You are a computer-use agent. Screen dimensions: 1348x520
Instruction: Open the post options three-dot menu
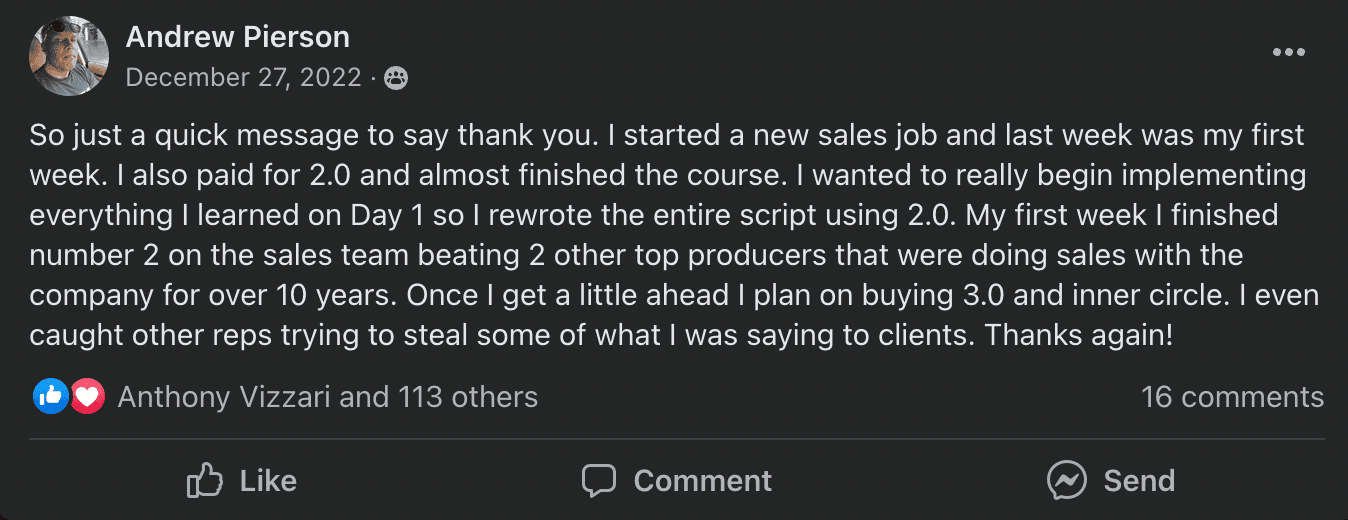[1288, 53]
